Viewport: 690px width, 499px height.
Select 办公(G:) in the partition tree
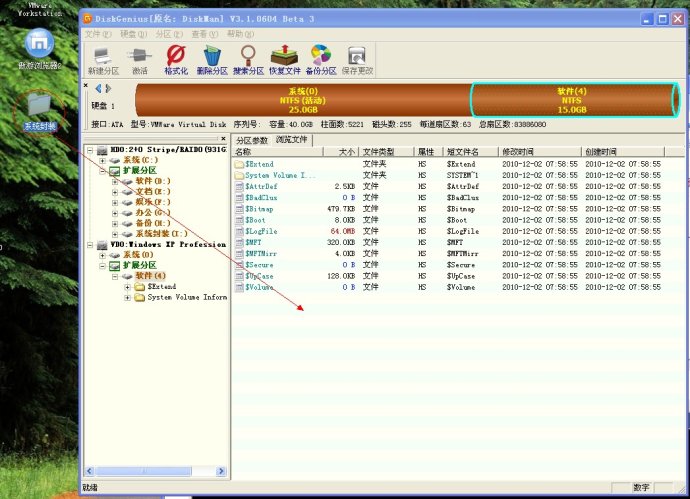coord(153,213)
